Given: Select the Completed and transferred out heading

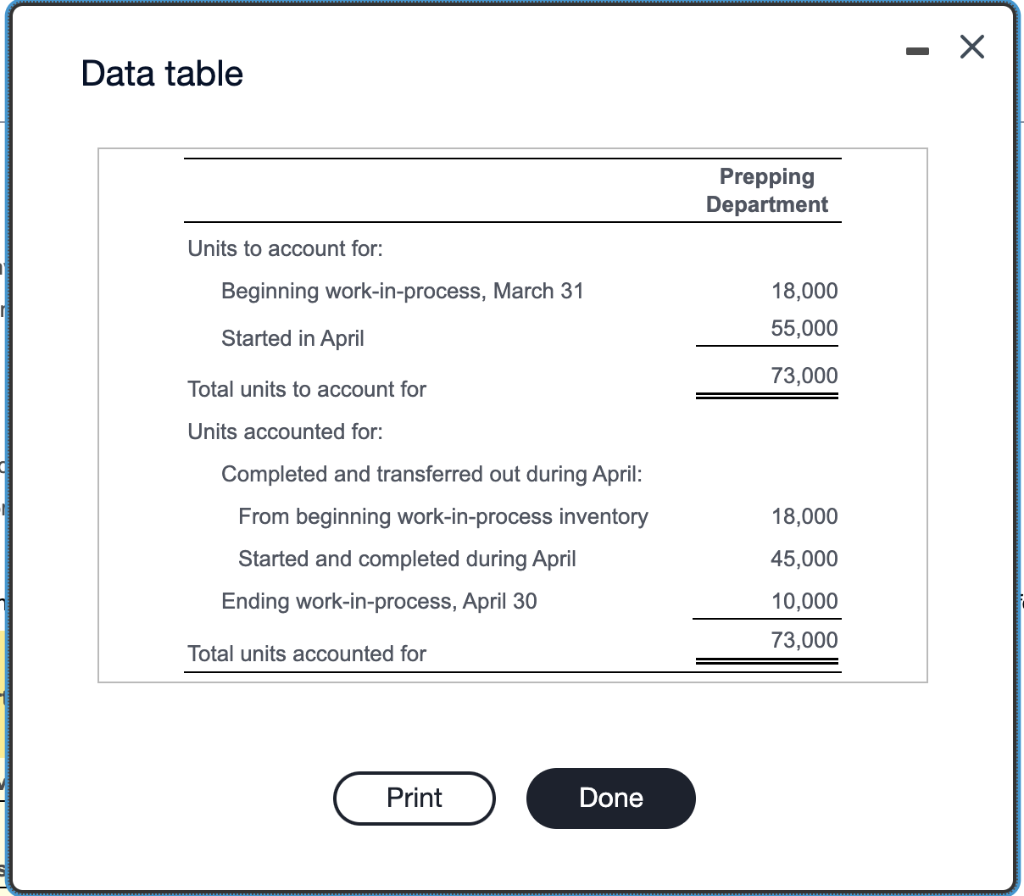Looking at the screenshot, I should coord(430,474).
